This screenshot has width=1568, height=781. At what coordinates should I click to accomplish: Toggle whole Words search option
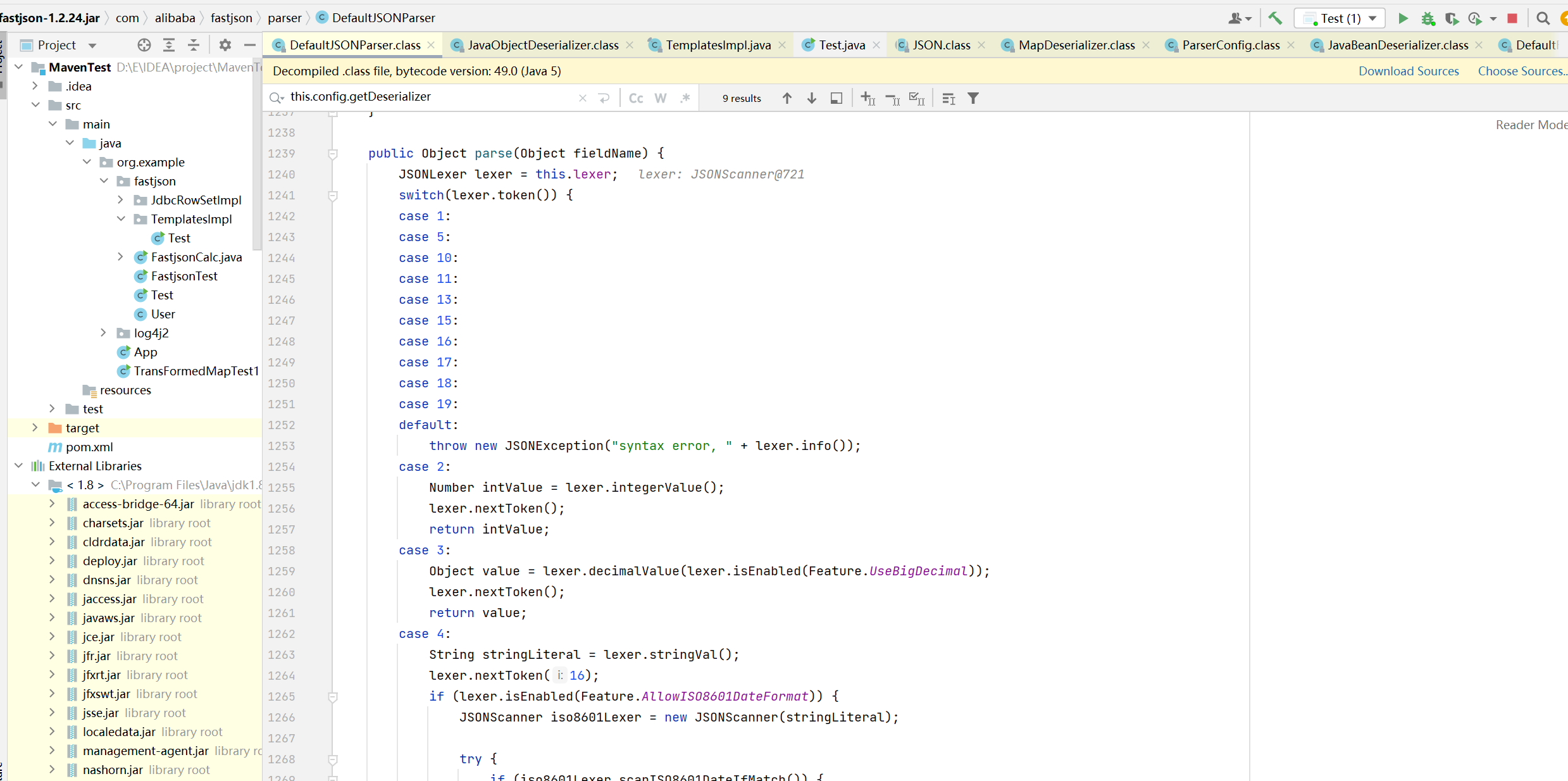pos(660,98)
